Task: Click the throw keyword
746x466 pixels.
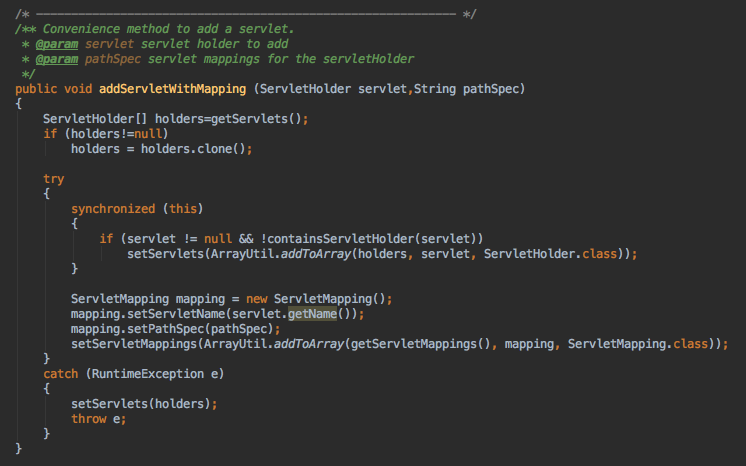Action: pyautogui.click(x=89, y=418)
